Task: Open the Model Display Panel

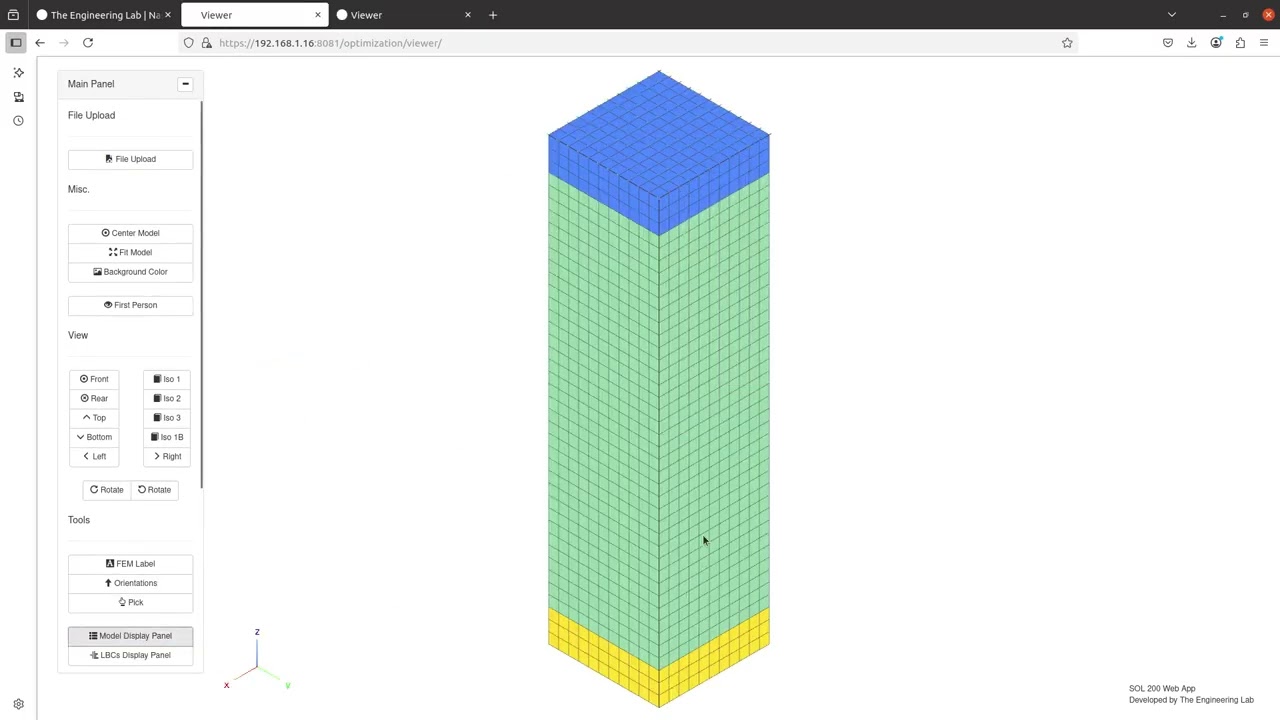Action: click(130, 636)
